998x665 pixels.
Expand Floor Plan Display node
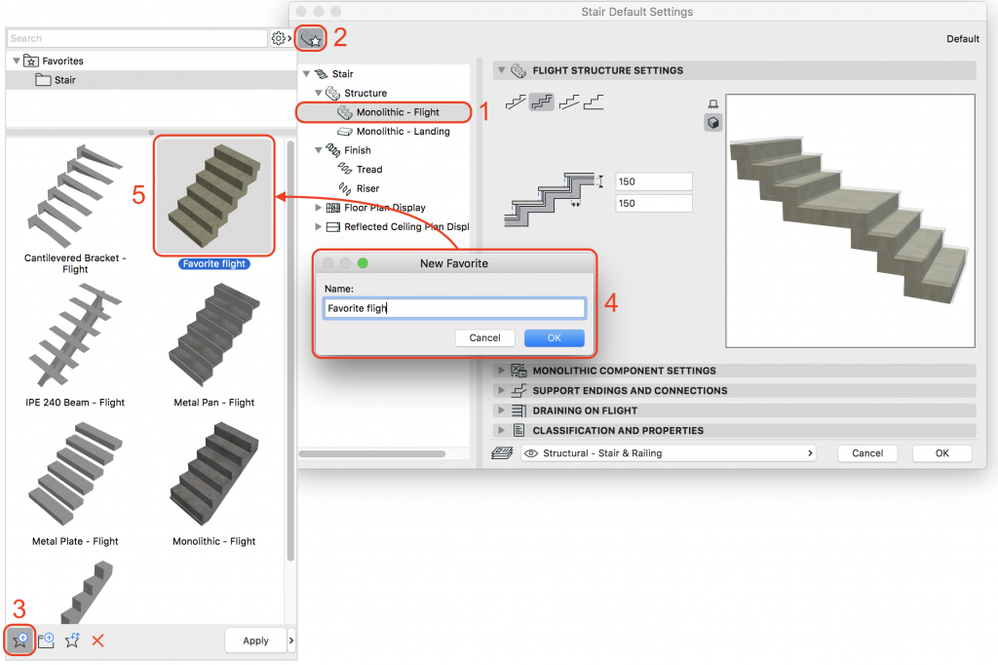pyautogui.click(x=318, y=207)
